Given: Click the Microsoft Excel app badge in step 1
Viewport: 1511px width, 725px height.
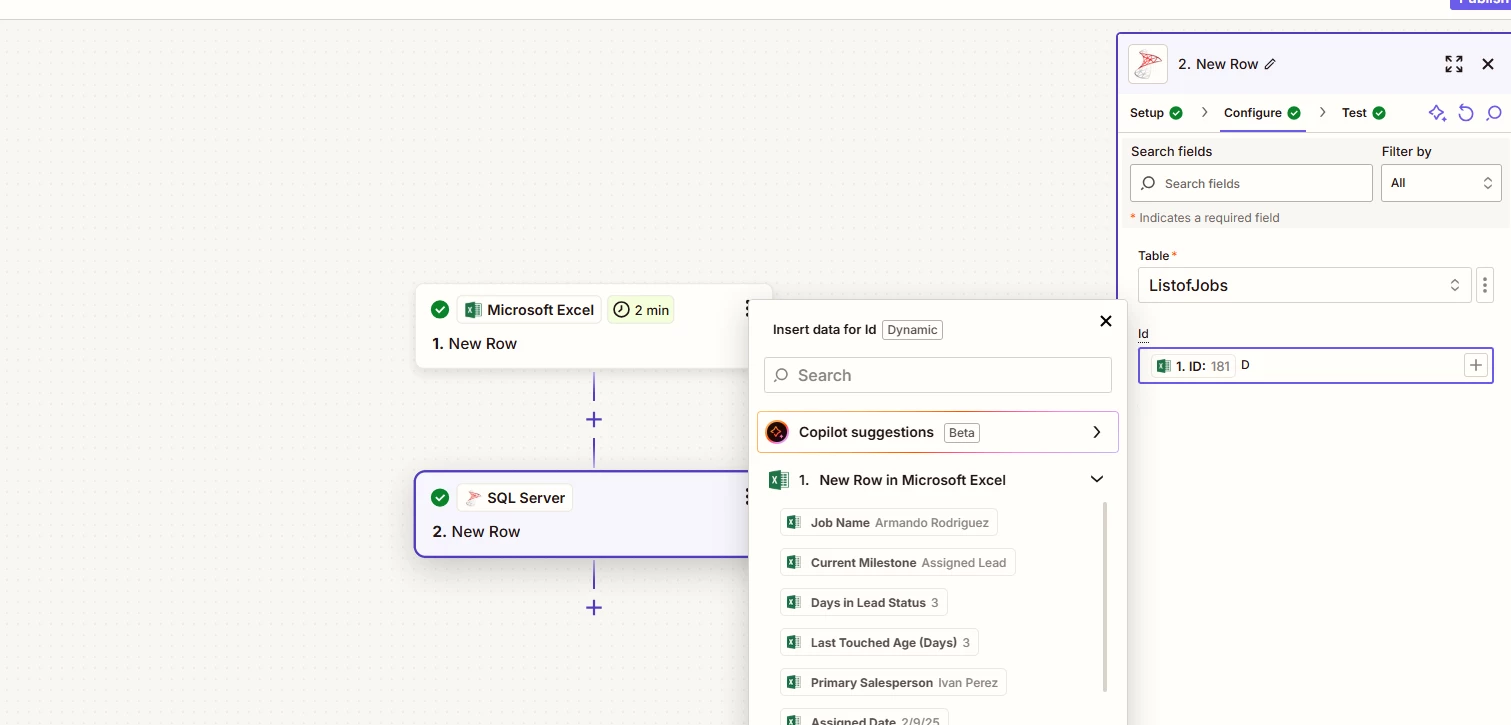Looking at the screenshot, I should point(530,310).
